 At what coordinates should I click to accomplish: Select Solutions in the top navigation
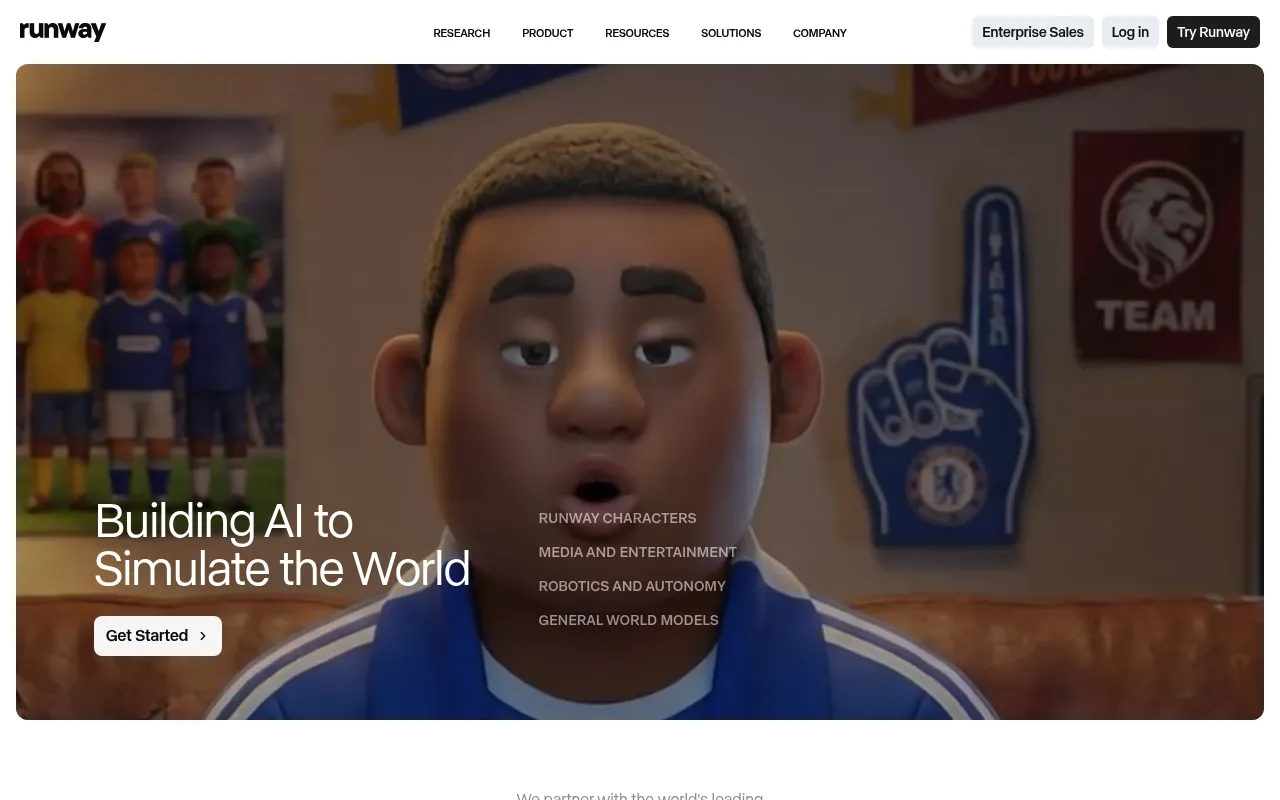click(730, 33)
